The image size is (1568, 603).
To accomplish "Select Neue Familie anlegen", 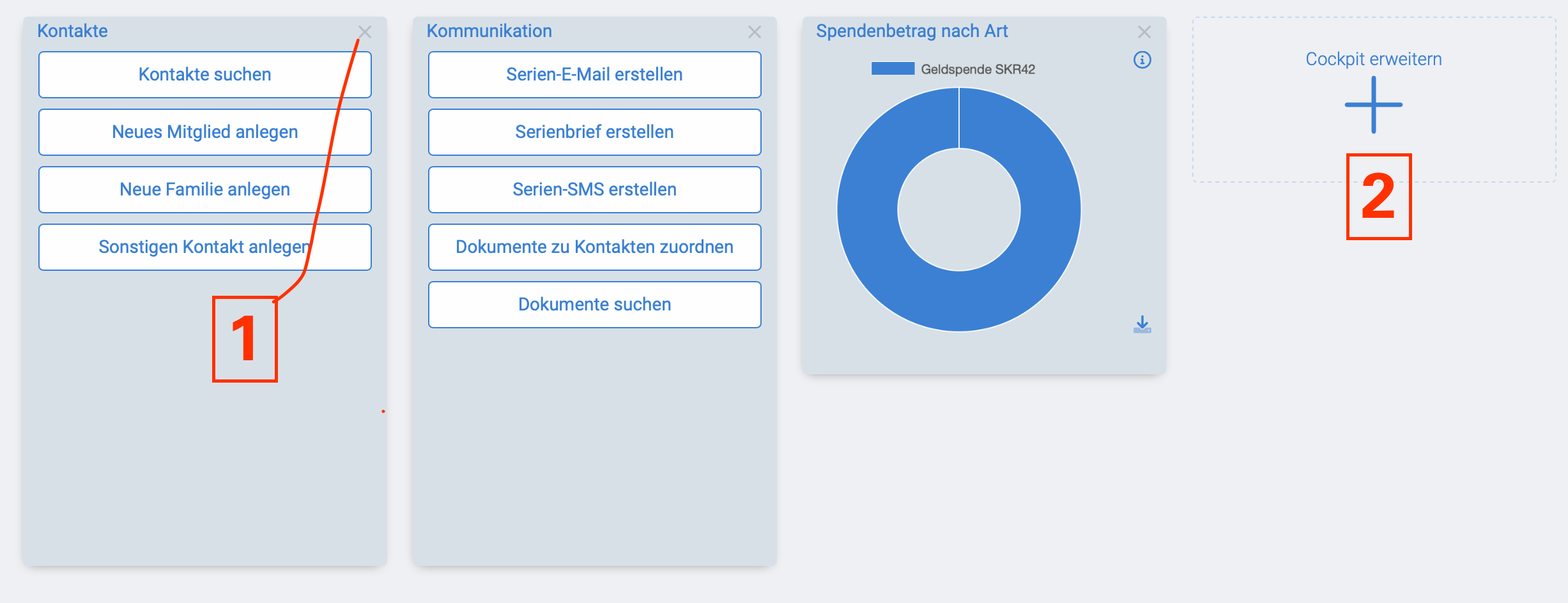I will click(204, 190).
